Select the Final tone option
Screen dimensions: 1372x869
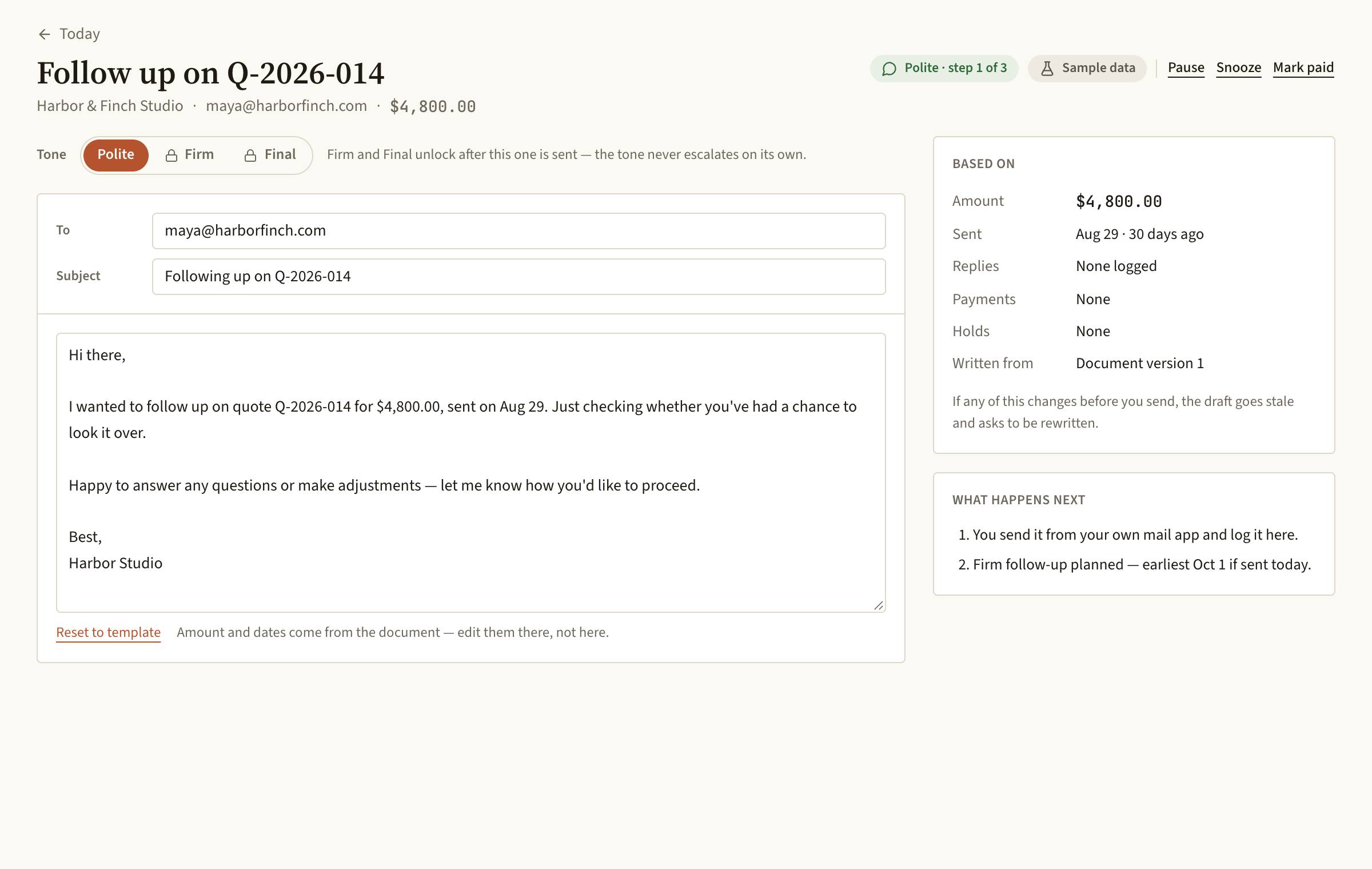click(x=270, y=155)
